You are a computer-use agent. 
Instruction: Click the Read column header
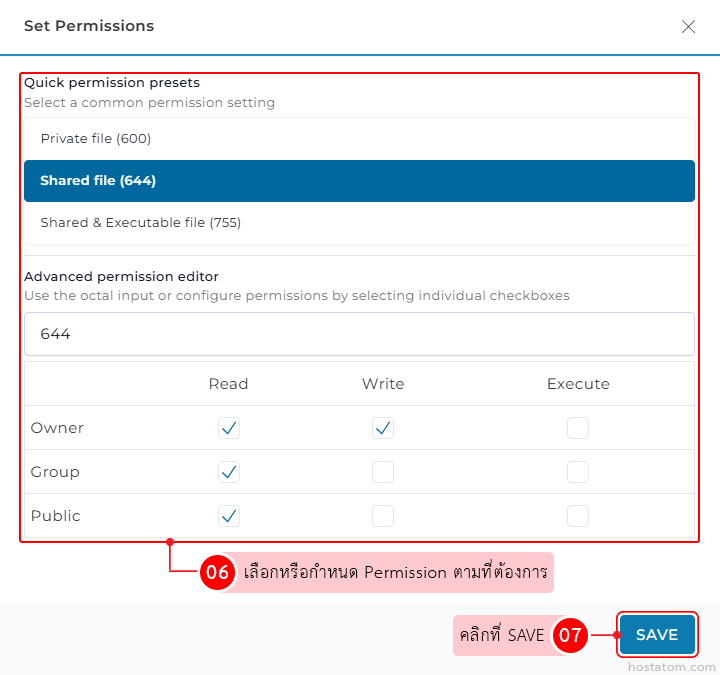click(229, 384)
